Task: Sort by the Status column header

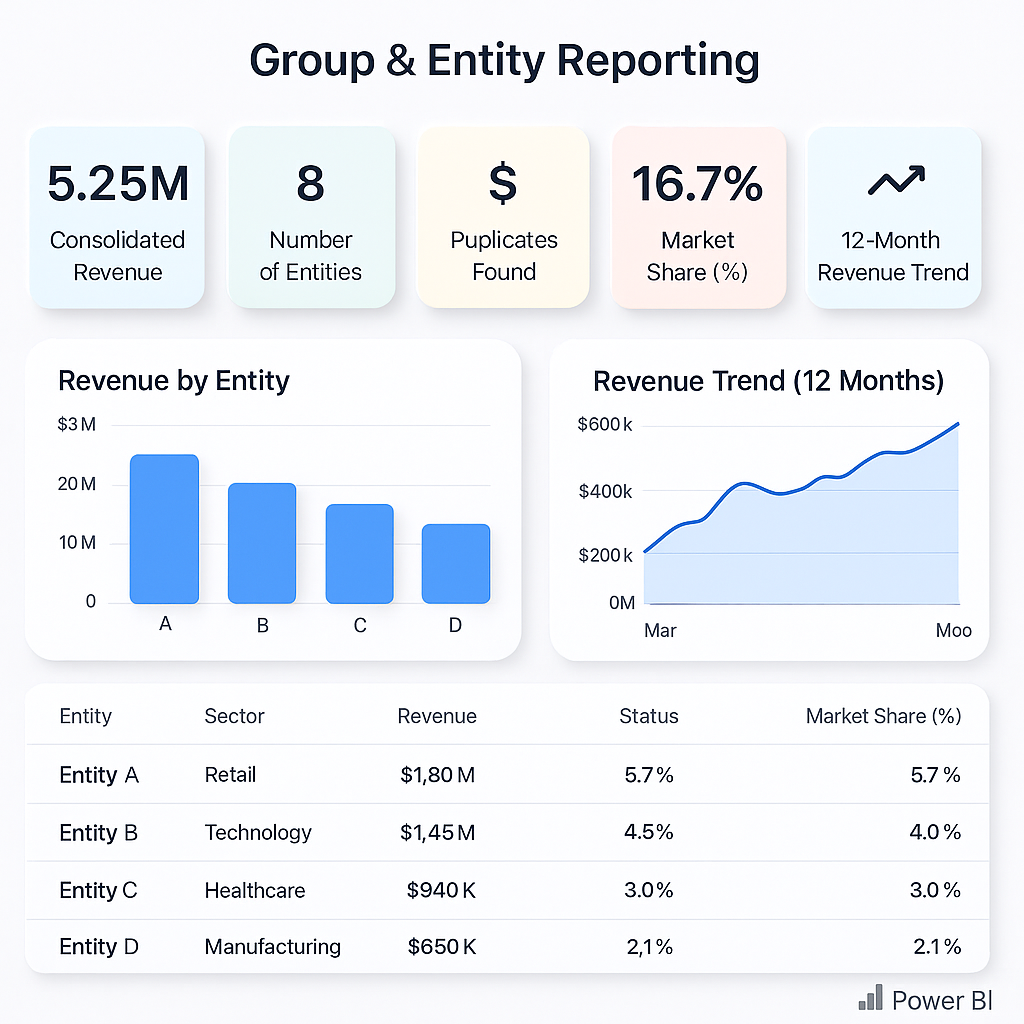Action: [648, 716]
